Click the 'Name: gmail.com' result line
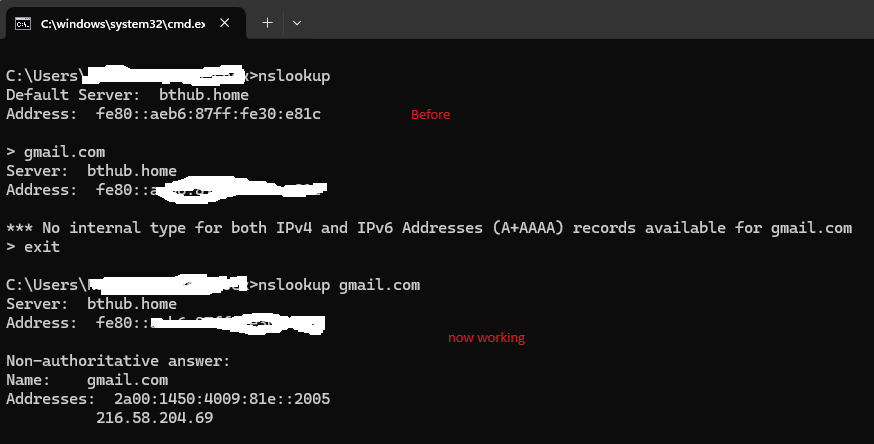Image resolution: width=874 pixels, height=444 pixels. tap(87, 380)
